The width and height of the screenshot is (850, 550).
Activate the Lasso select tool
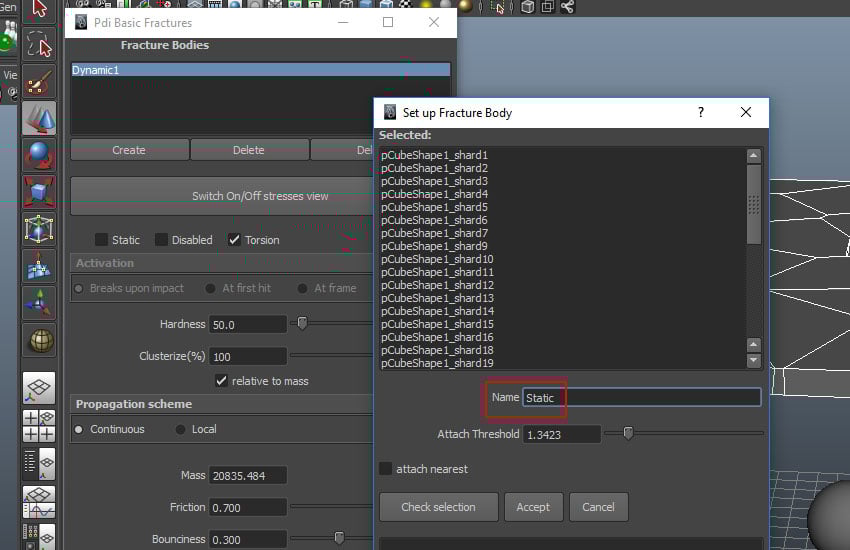point(39,44)
